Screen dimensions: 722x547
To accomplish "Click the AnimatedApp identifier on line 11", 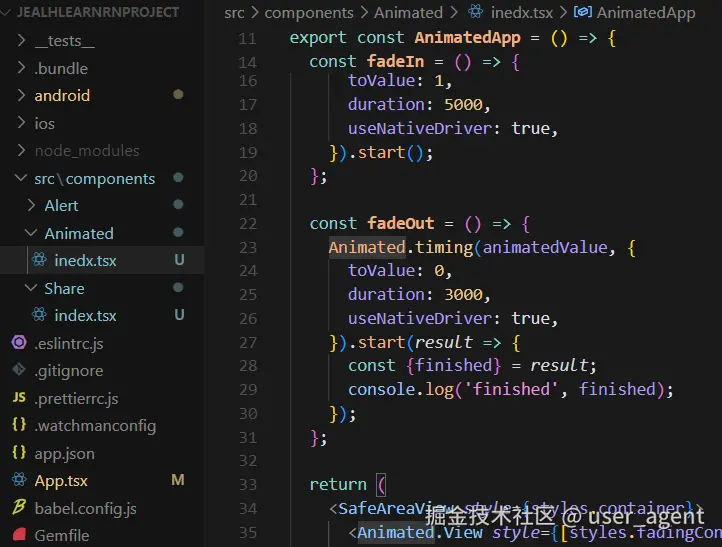I will tap(467, 38).
